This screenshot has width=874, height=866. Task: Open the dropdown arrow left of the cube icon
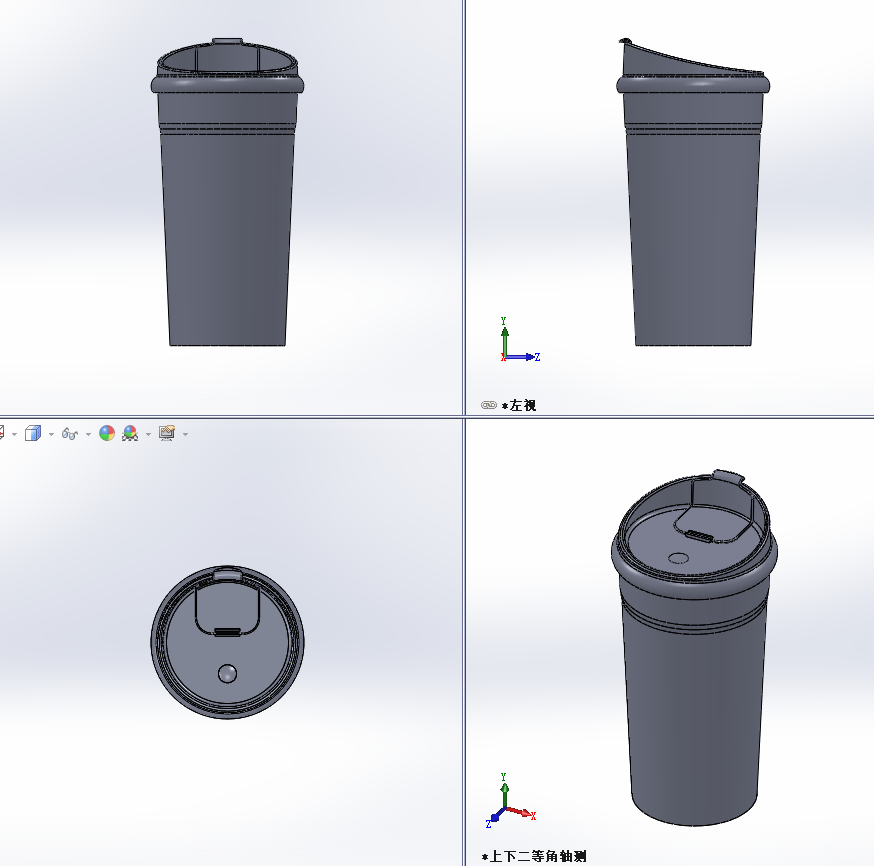(x=14, y=434)
